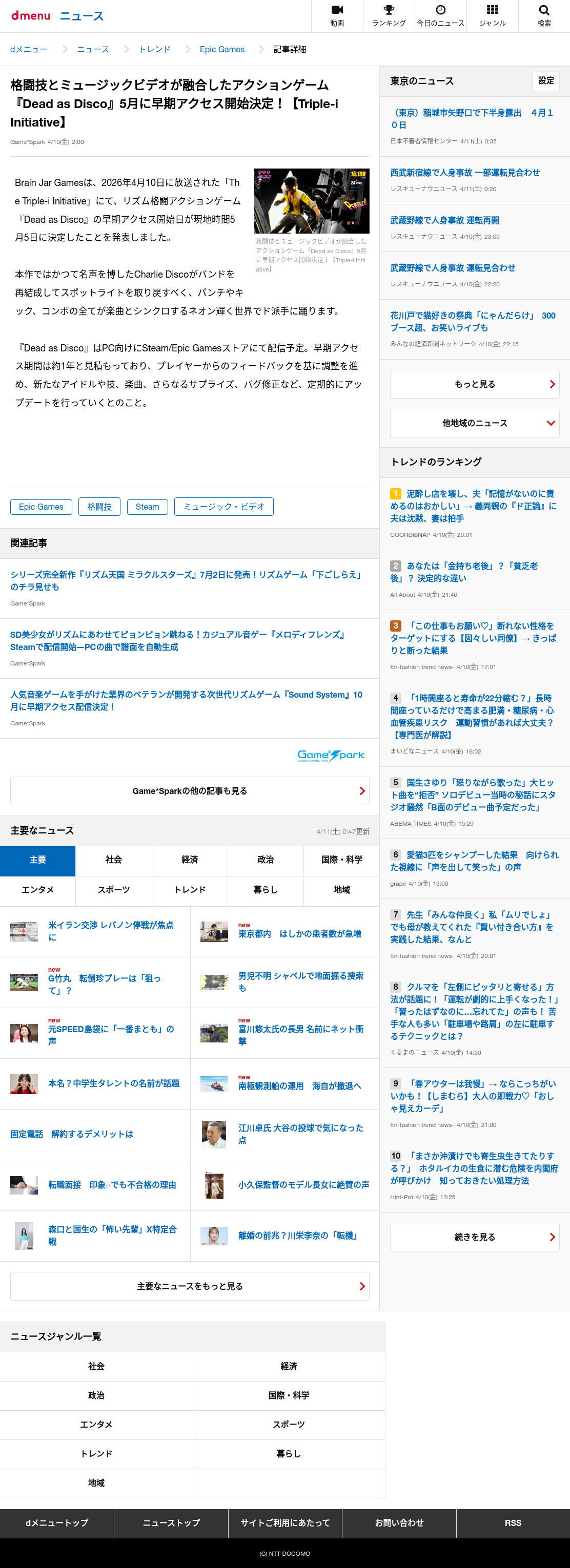The image size is (570, 1568).
Task: Switch to the 政治 news tab
Action: coord(266,860)
